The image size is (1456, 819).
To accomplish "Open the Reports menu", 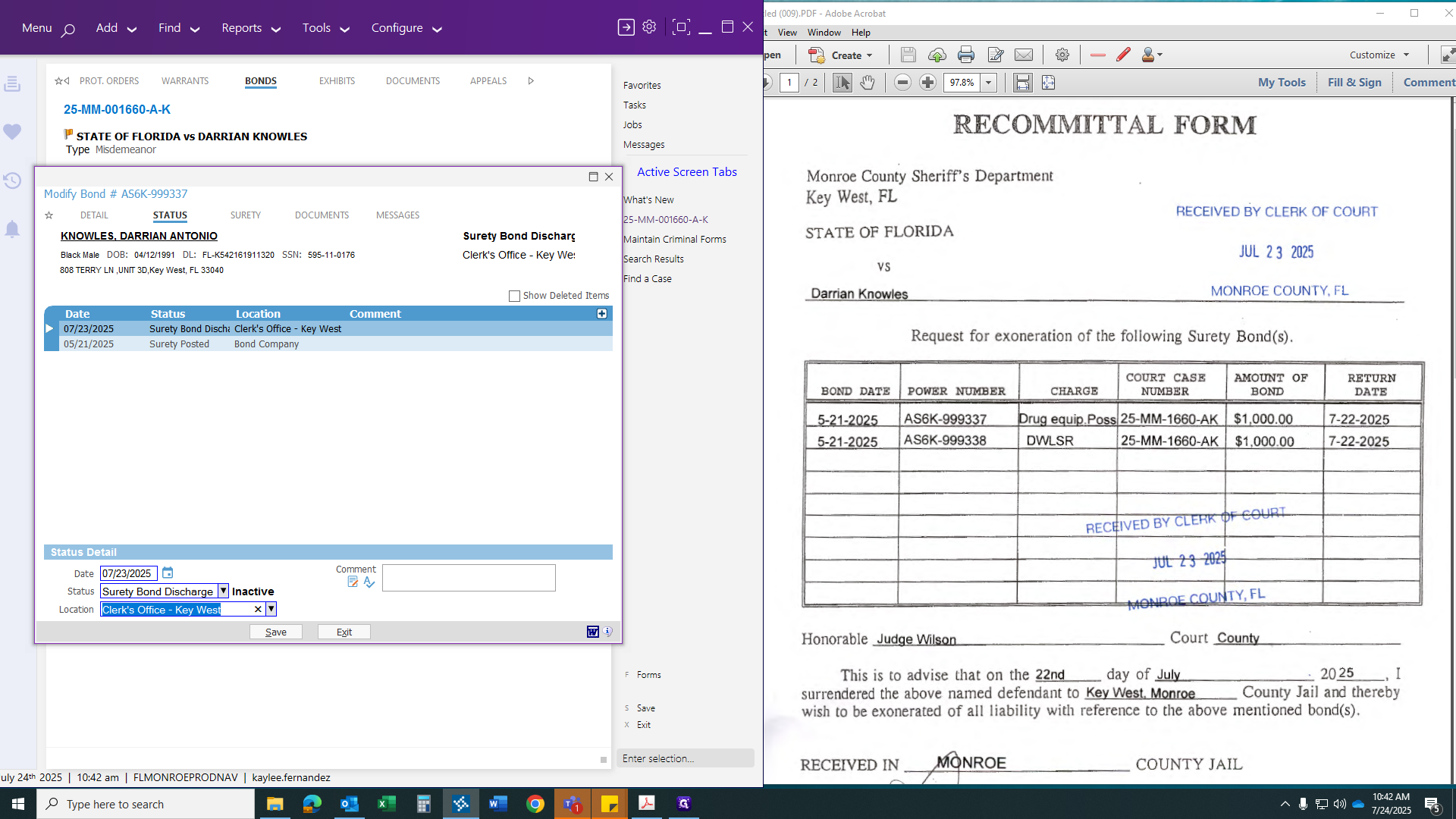I will pyautogui.click(x=251, y=28).
